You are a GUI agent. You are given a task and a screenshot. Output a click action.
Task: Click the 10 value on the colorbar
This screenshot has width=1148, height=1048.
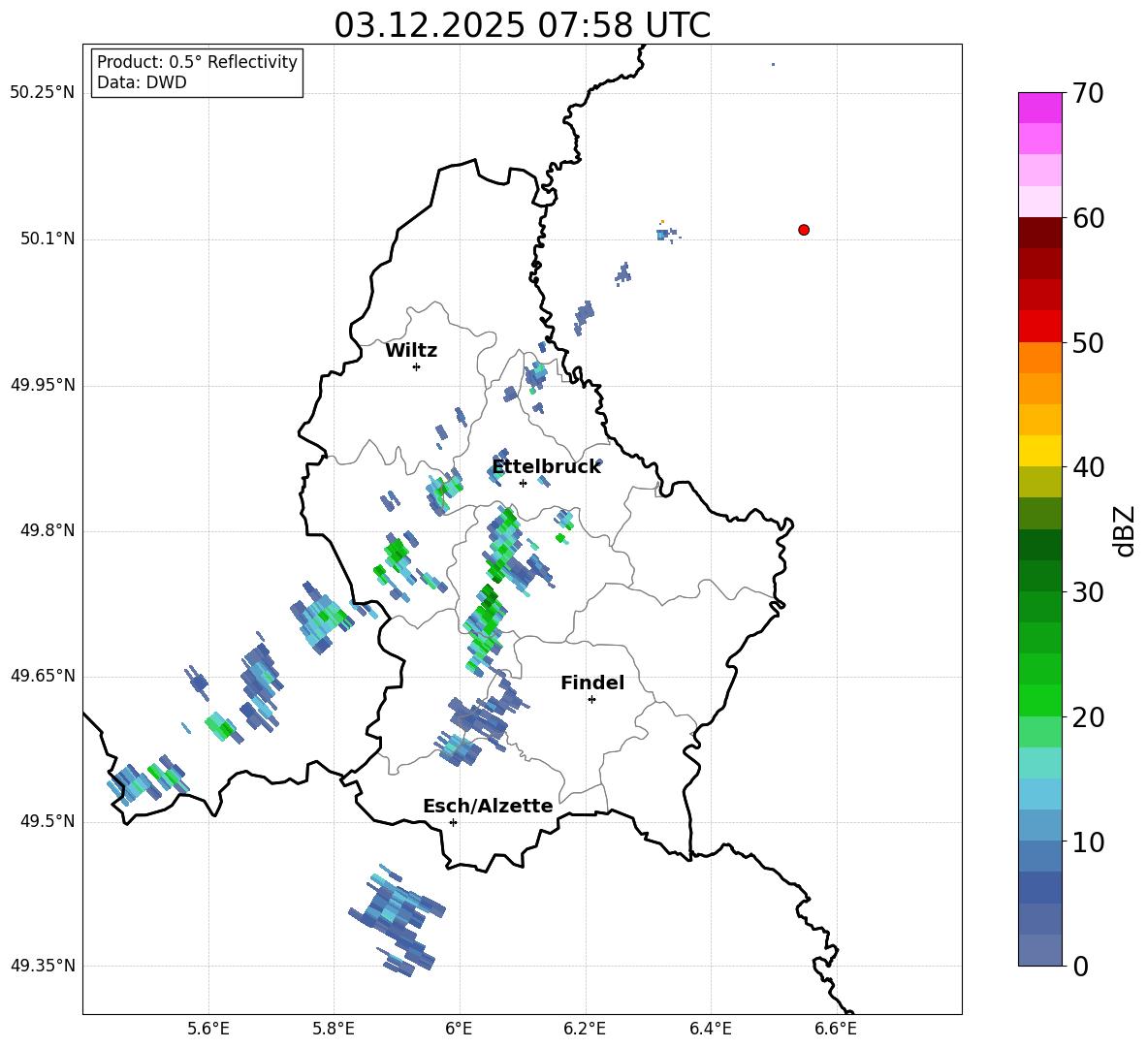[x=1089, y=842]
